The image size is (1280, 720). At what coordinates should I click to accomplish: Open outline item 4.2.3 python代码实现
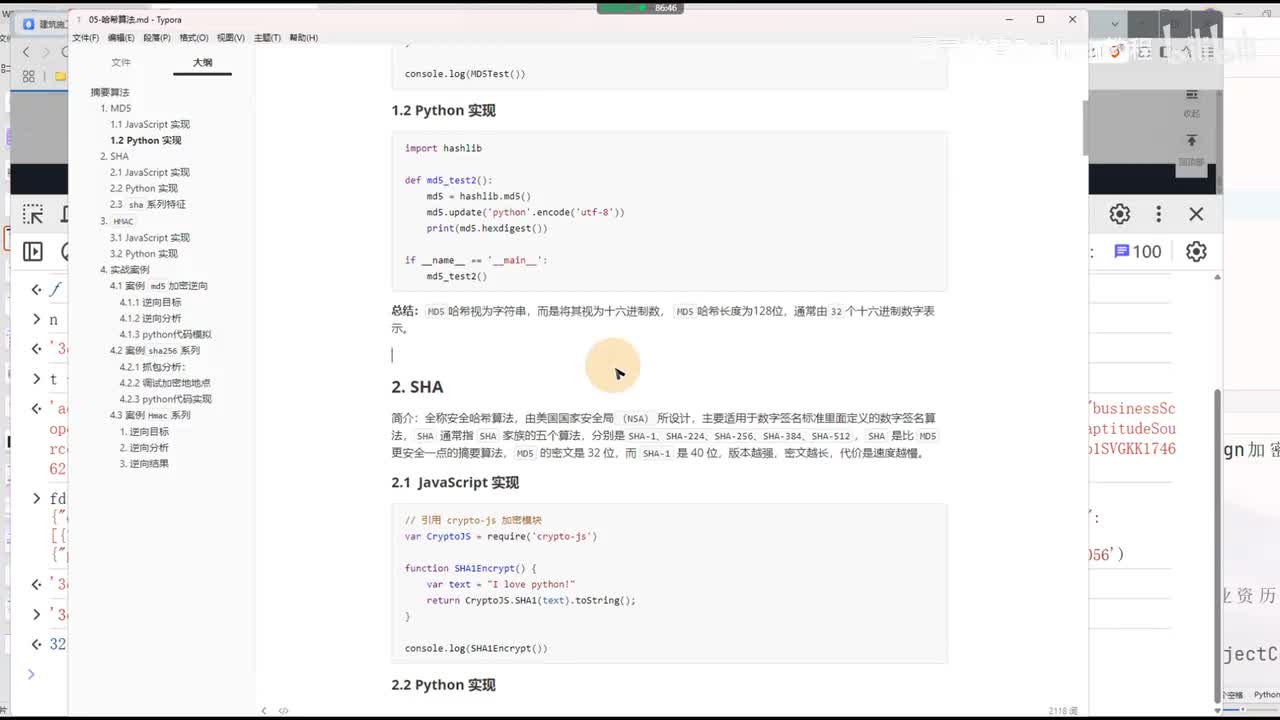coord(166,399)
